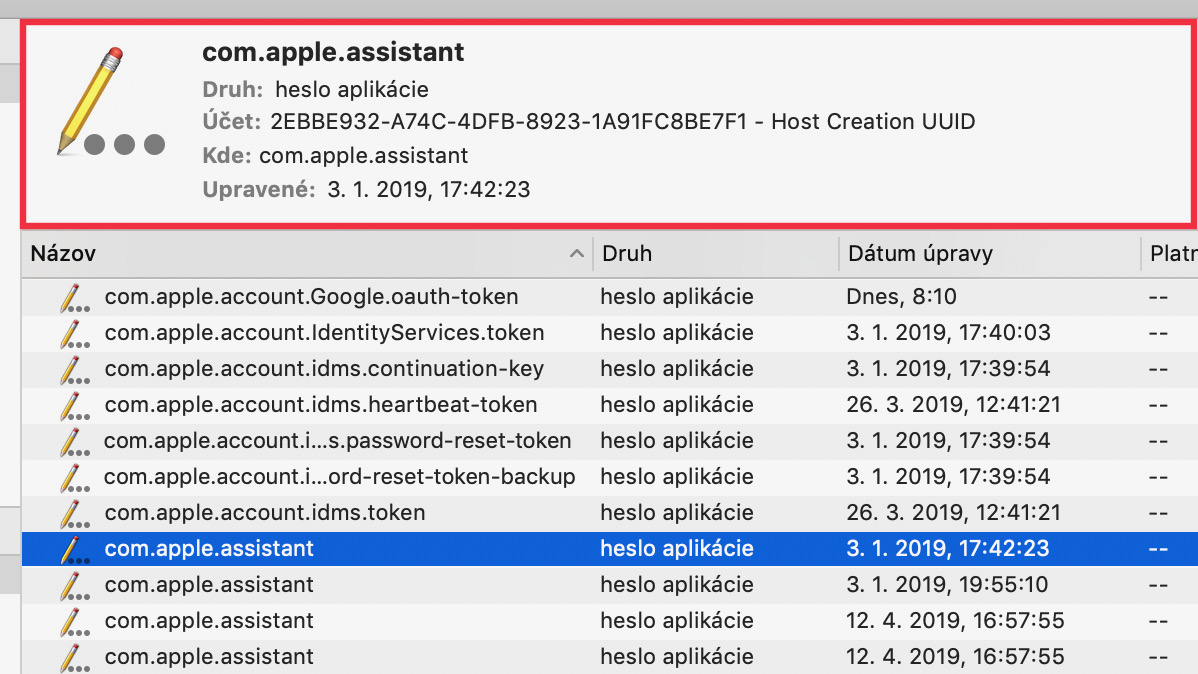Click date 17:42:23 in the highlighted list row
Screen dimensions: 1198x674
(x=948, y=548)
